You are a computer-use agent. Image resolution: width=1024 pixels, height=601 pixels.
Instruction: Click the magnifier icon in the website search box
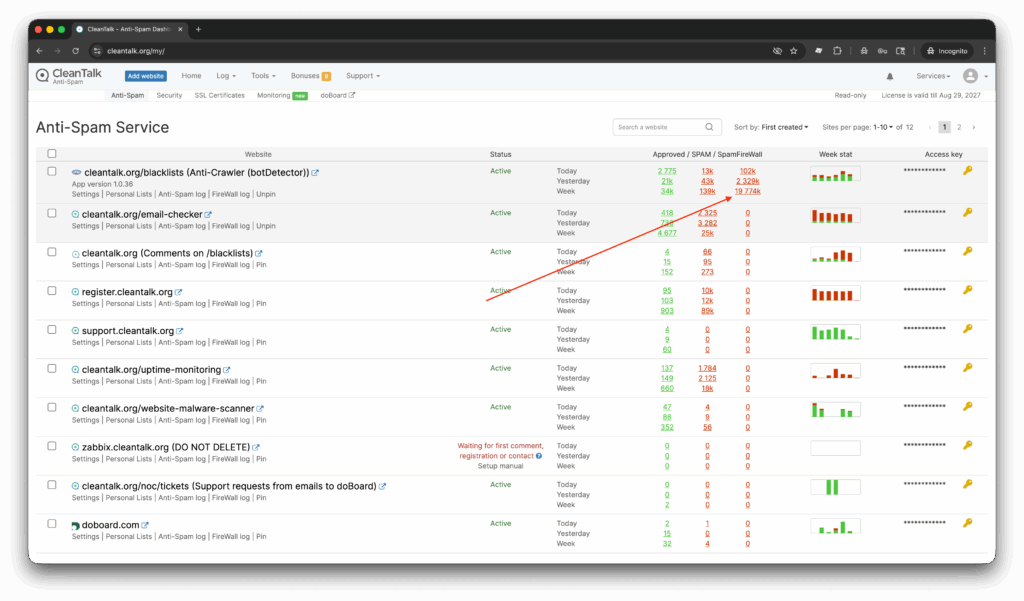(x=710, y=127)
